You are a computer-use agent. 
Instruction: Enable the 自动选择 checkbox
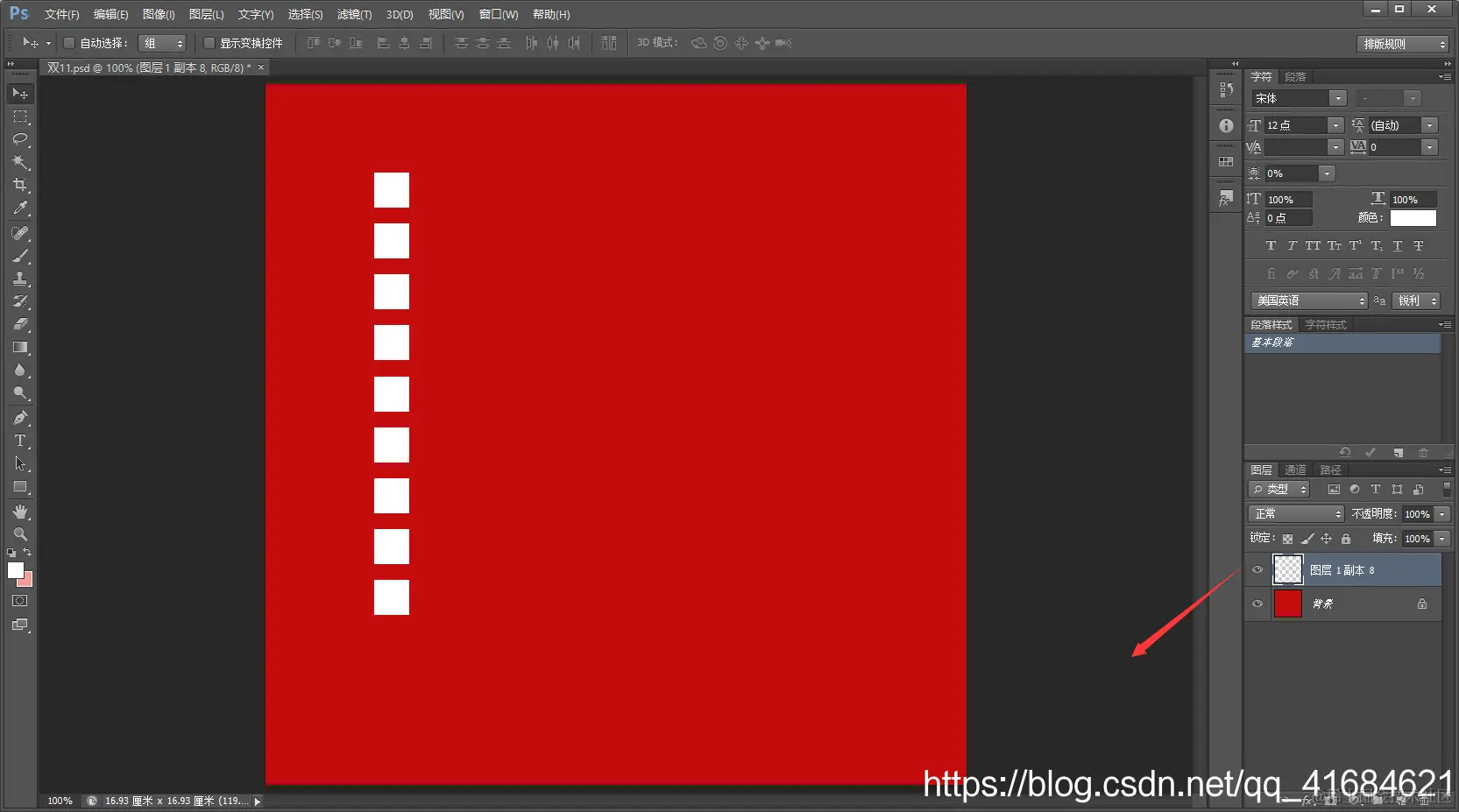pos(69,43)
